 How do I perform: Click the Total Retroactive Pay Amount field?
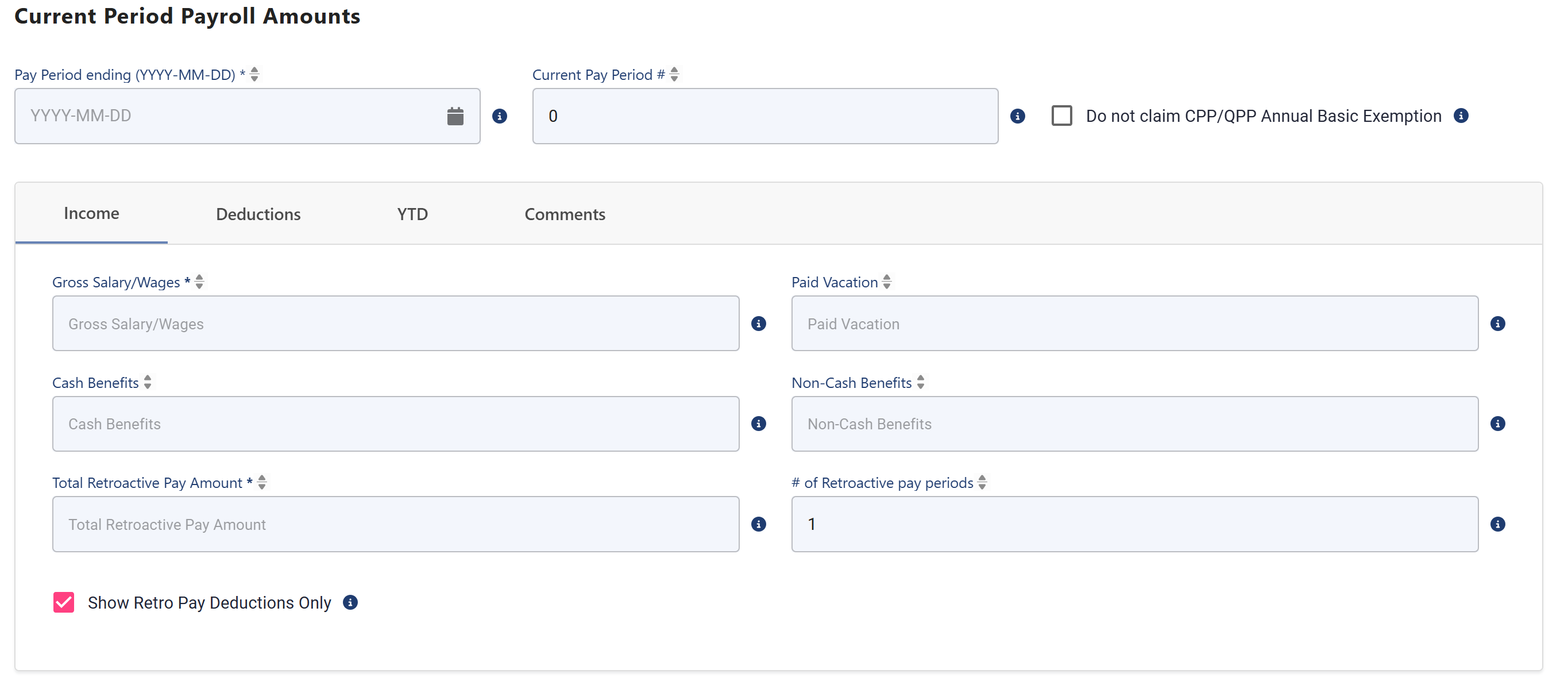click(x=396, y=524)
